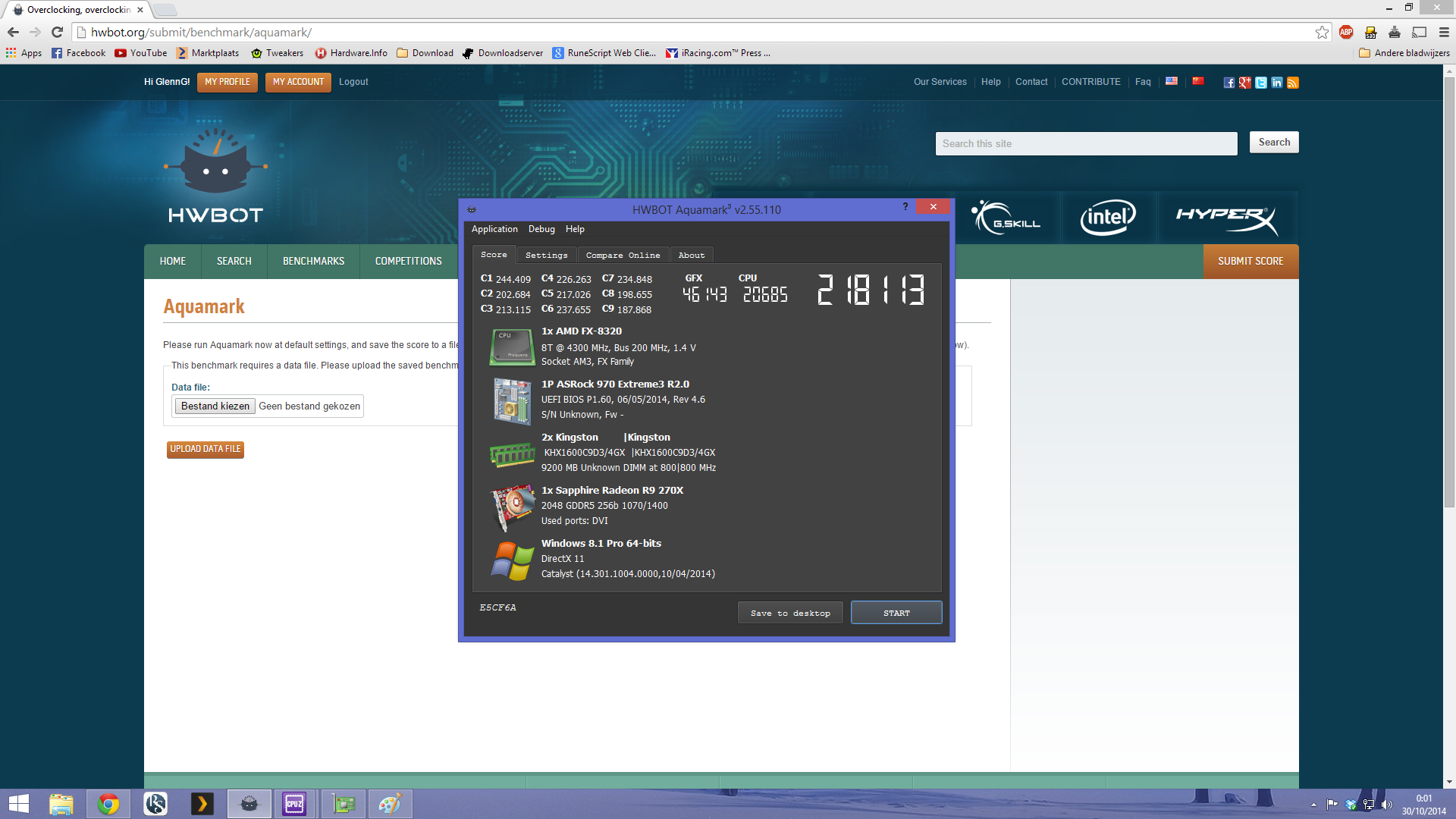Open the G.SKILL sponsor logo
Image resolution: width=1456 pixels, height=819 pixels.
pyautogui.click(x=1006, y=218)
